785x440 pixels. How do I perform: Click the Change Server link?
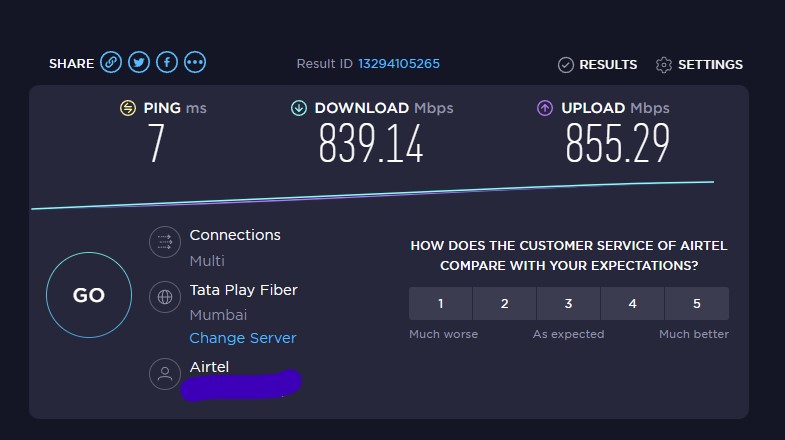[x=243, y=338]
